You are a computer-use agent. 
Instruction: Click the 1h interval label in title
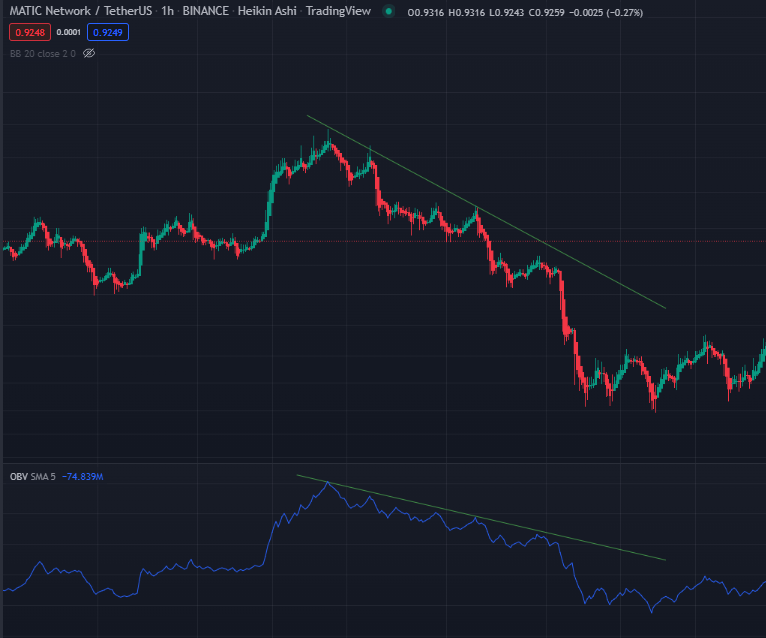[168, 11]
